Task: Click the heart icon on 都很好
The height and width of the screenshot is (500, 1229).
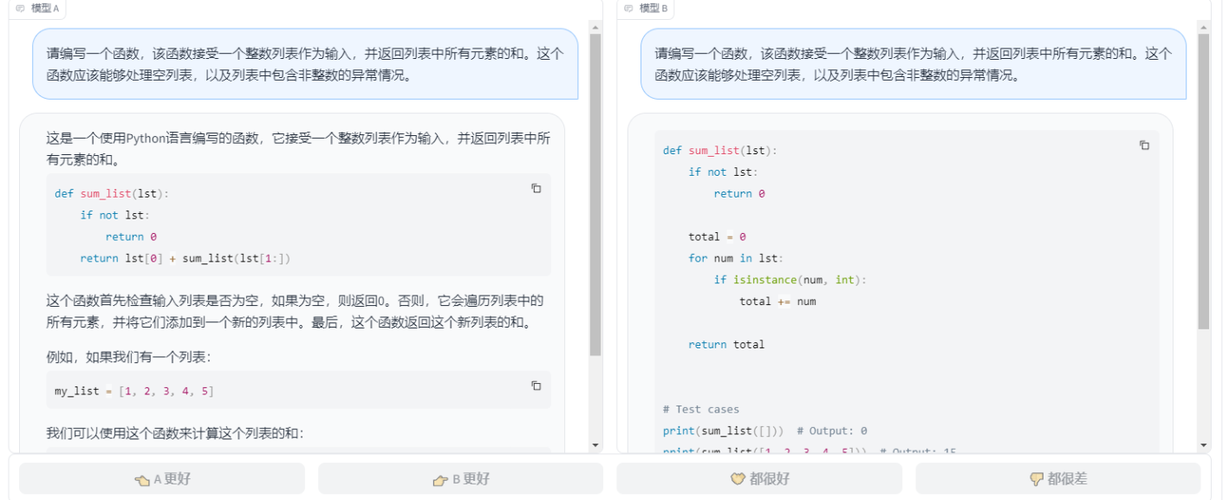Action: [x=739, y=479]
